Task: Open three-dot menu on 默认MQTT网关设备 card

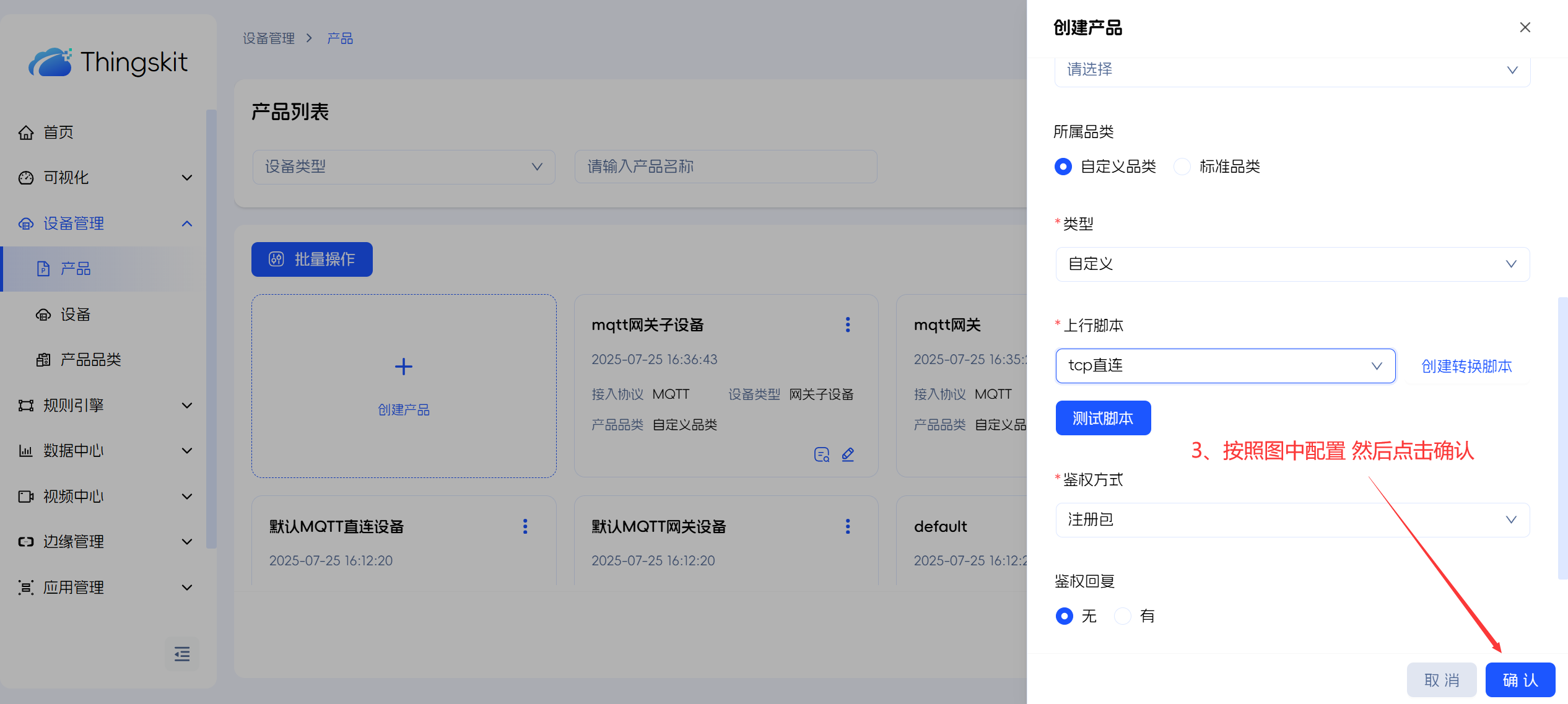Action: click(847, 526)
